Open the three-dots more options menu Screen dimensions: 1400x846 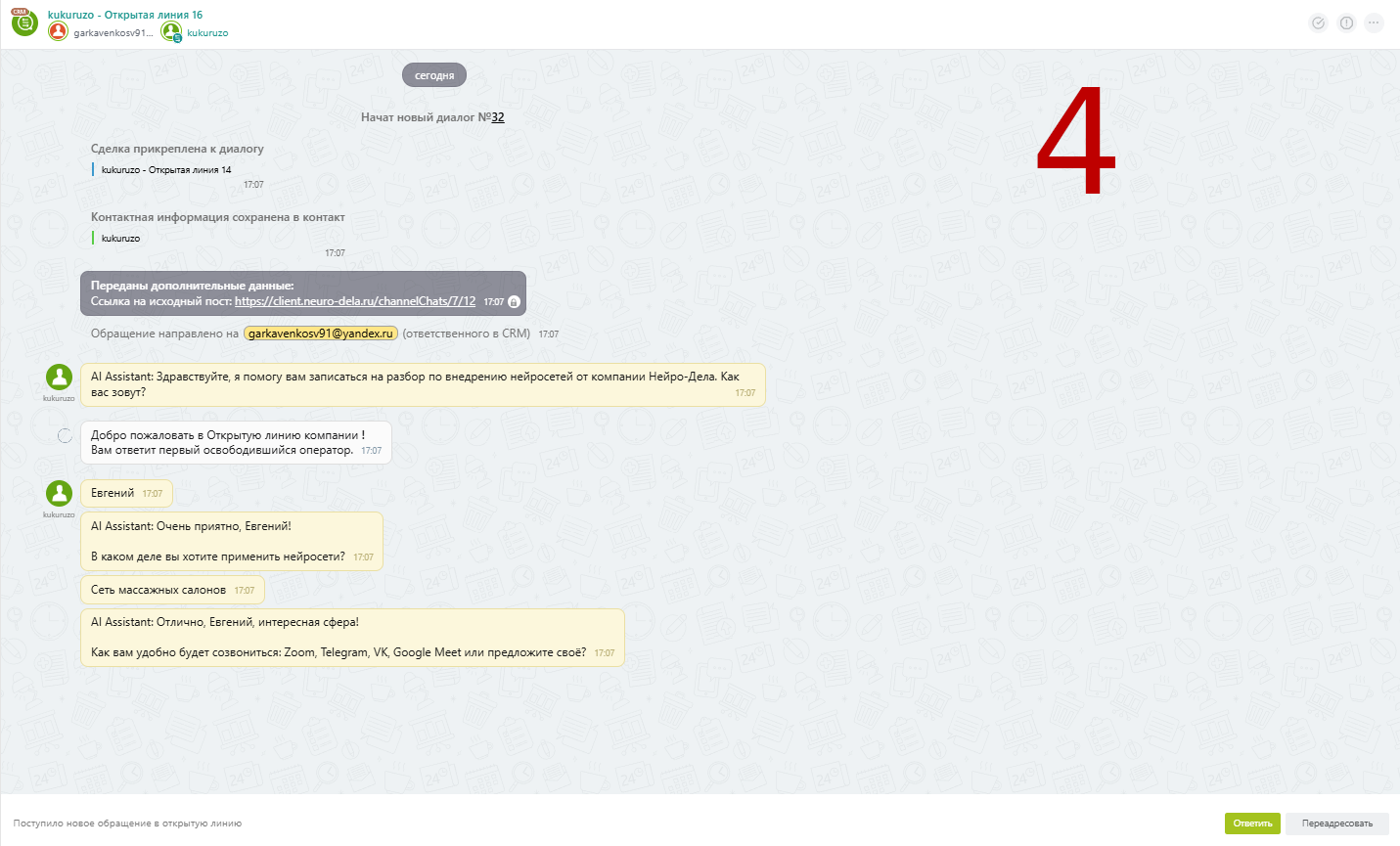tap(1375, 22)
